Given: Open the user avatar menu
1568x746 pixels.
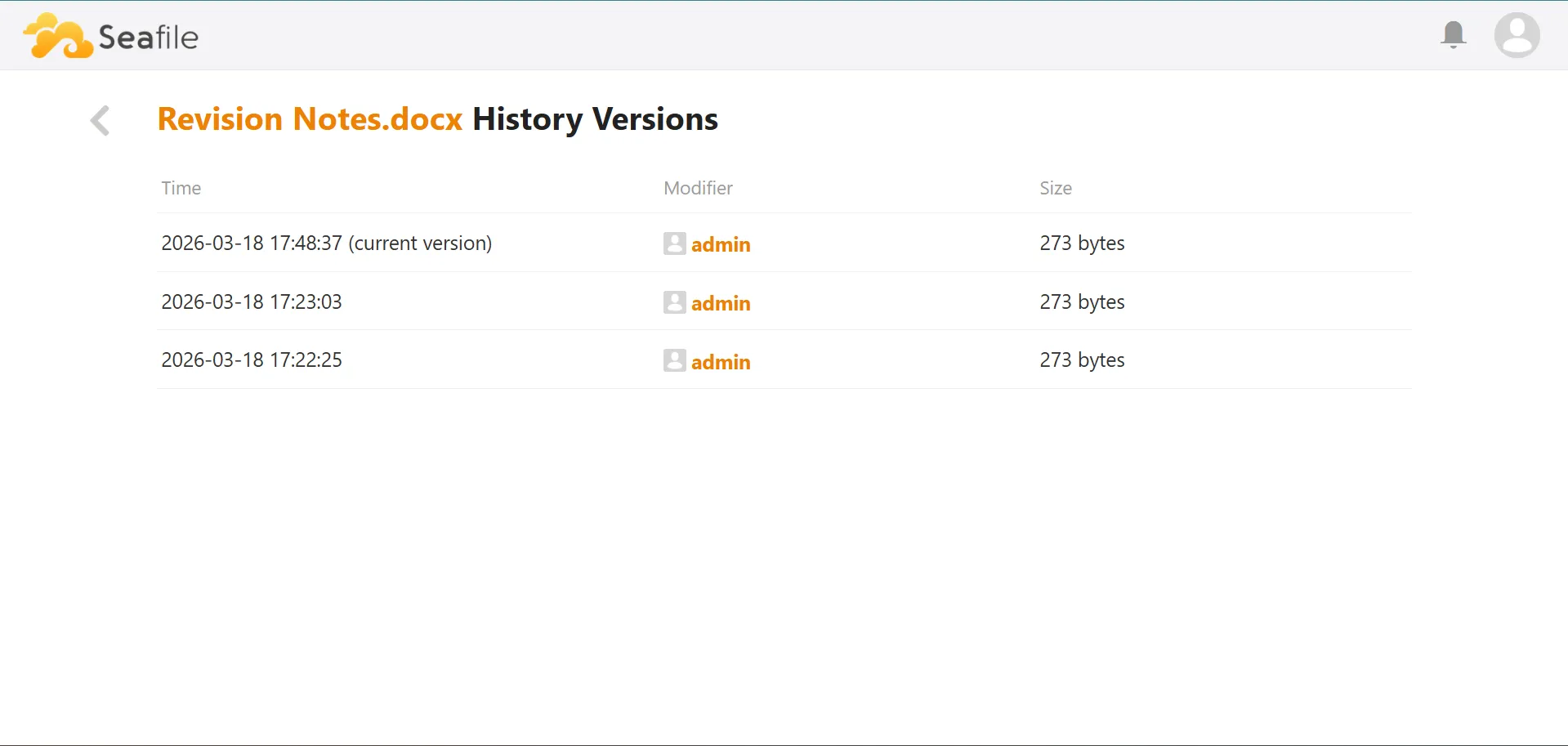Looking at the screenshot, I should click(1517, 34).
